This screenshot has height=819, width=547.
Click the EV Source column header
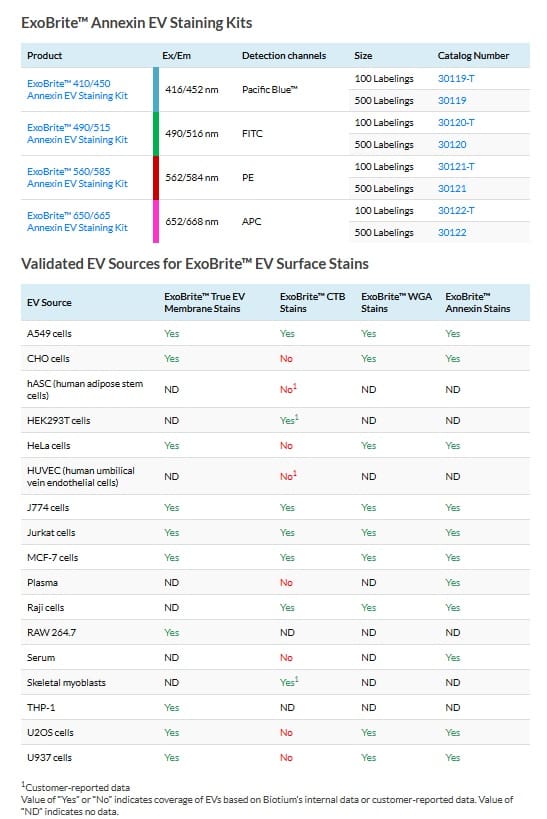49,302
